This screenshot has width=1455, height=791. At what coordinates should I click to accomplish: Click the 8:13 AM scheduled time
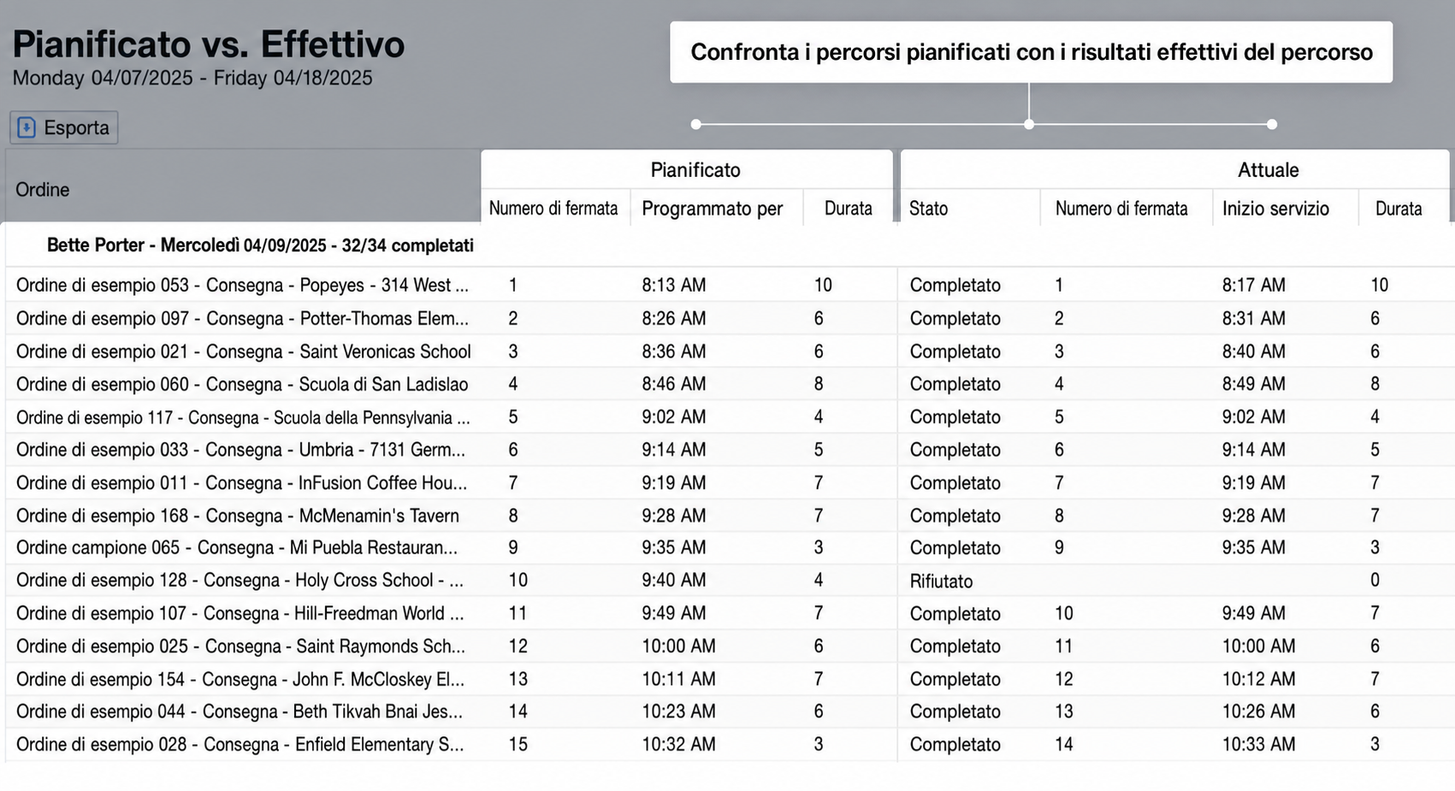coord(674,285)
